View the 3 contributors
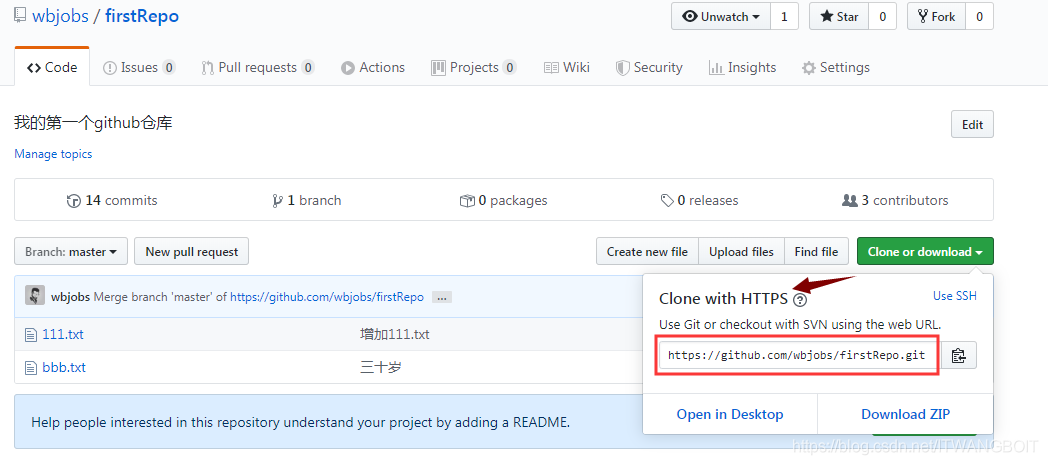This screenshot has height=465, width=1048. pyautogui.click(x=895, y=200)
